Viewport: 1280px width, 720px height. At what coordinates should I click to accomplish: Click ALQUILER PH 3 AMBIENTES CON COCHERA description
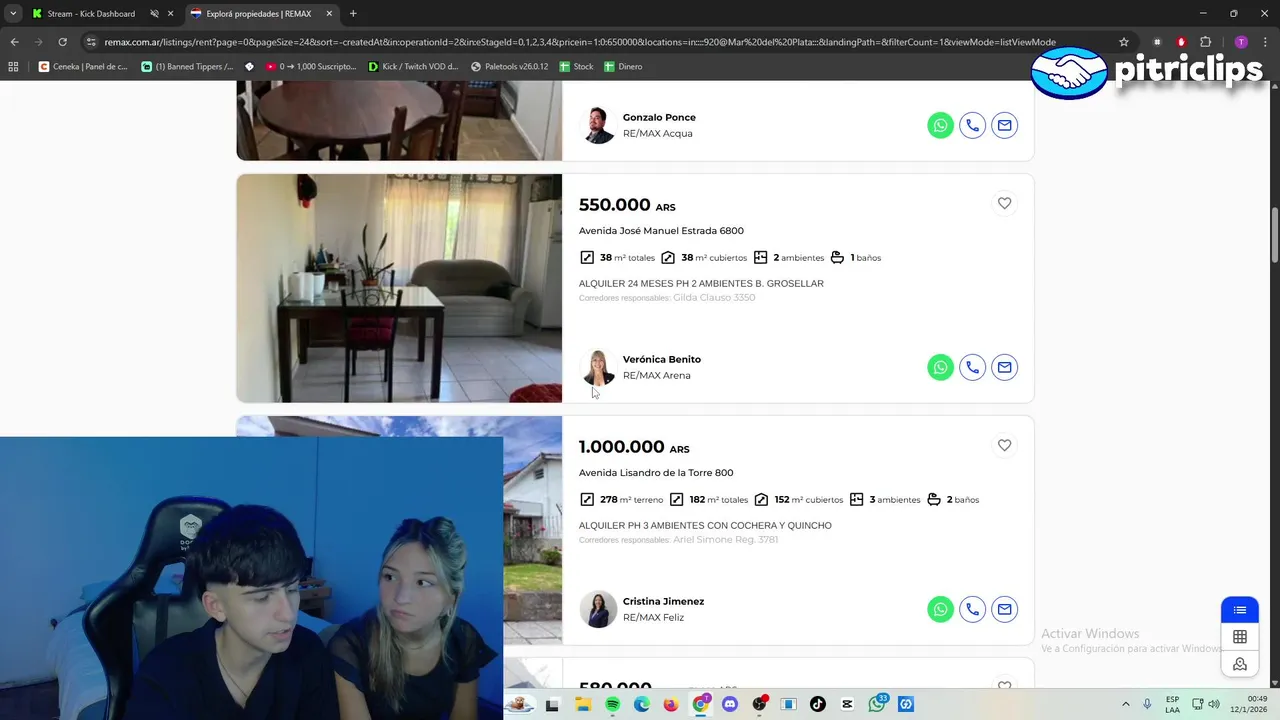point(705,526)
